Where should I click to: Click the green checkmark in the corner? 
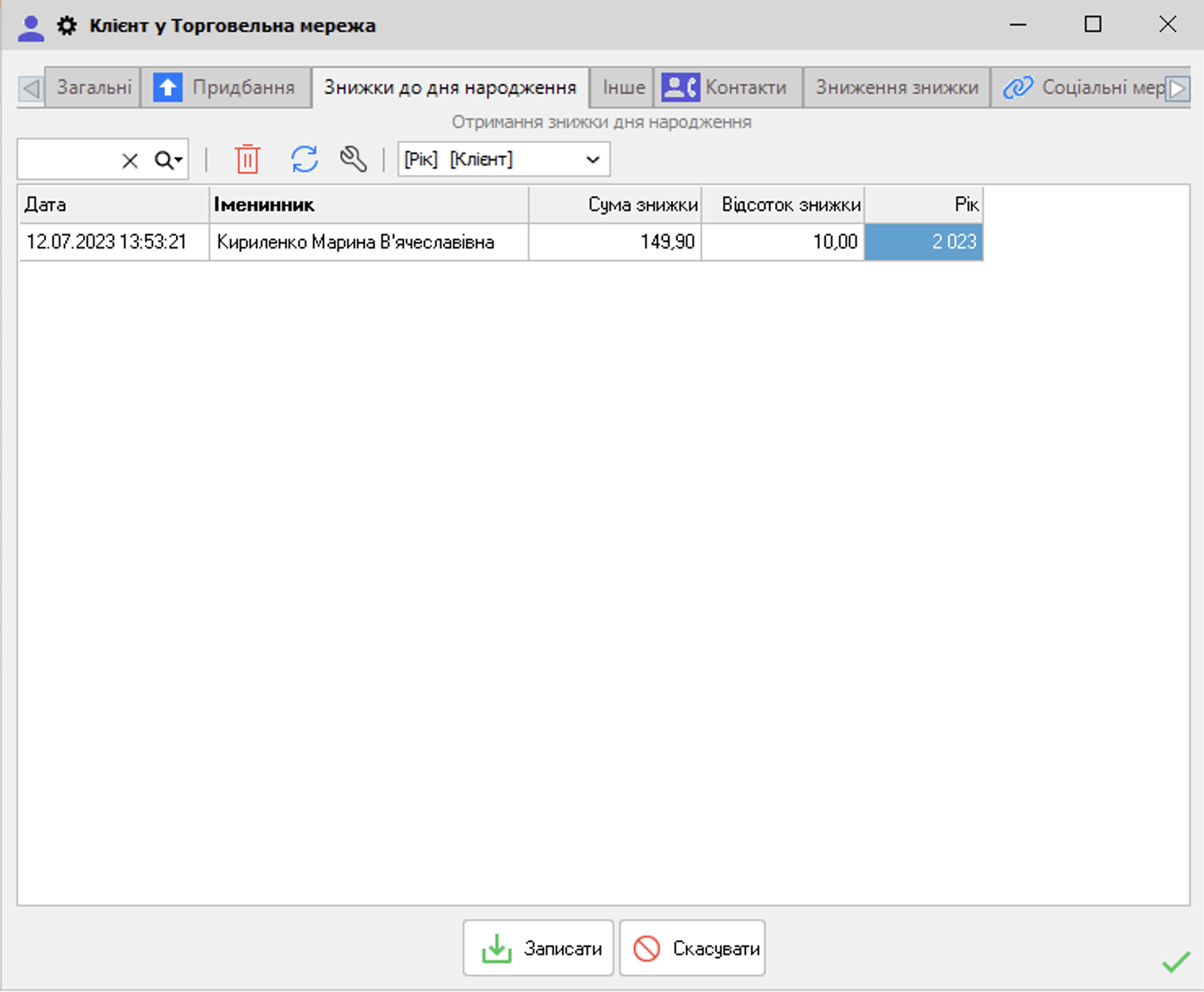pos(1175,962)
